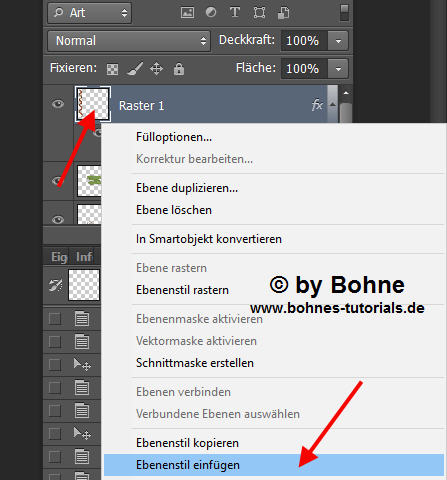
Task: Lock image pixels with brush icon
Action: tap(135, 69)
